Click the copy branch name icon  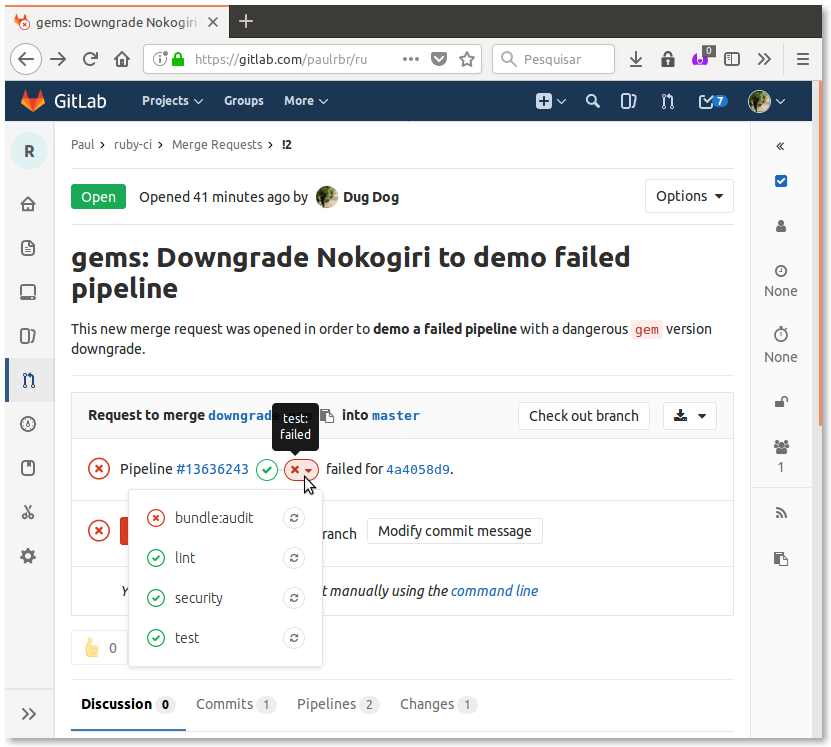coord(327,416)
